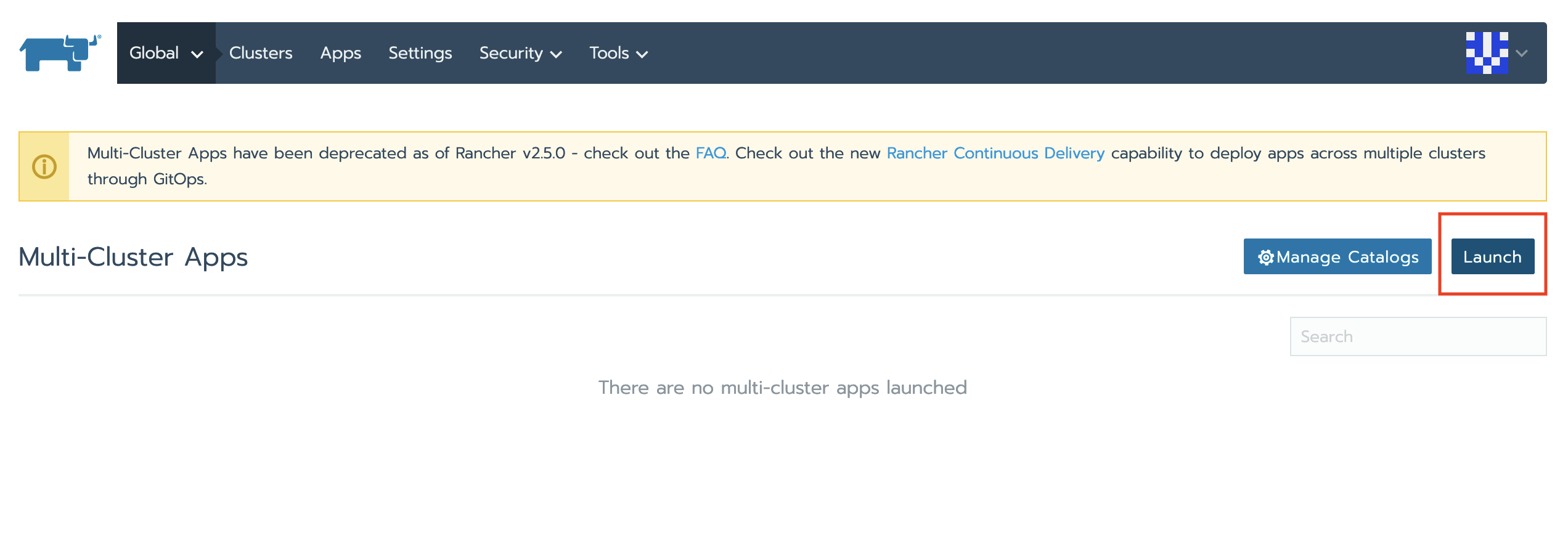Open the Security menu
Image resolution: width=1568 pixels, height=538 pixels.
(x=521, y=53)
